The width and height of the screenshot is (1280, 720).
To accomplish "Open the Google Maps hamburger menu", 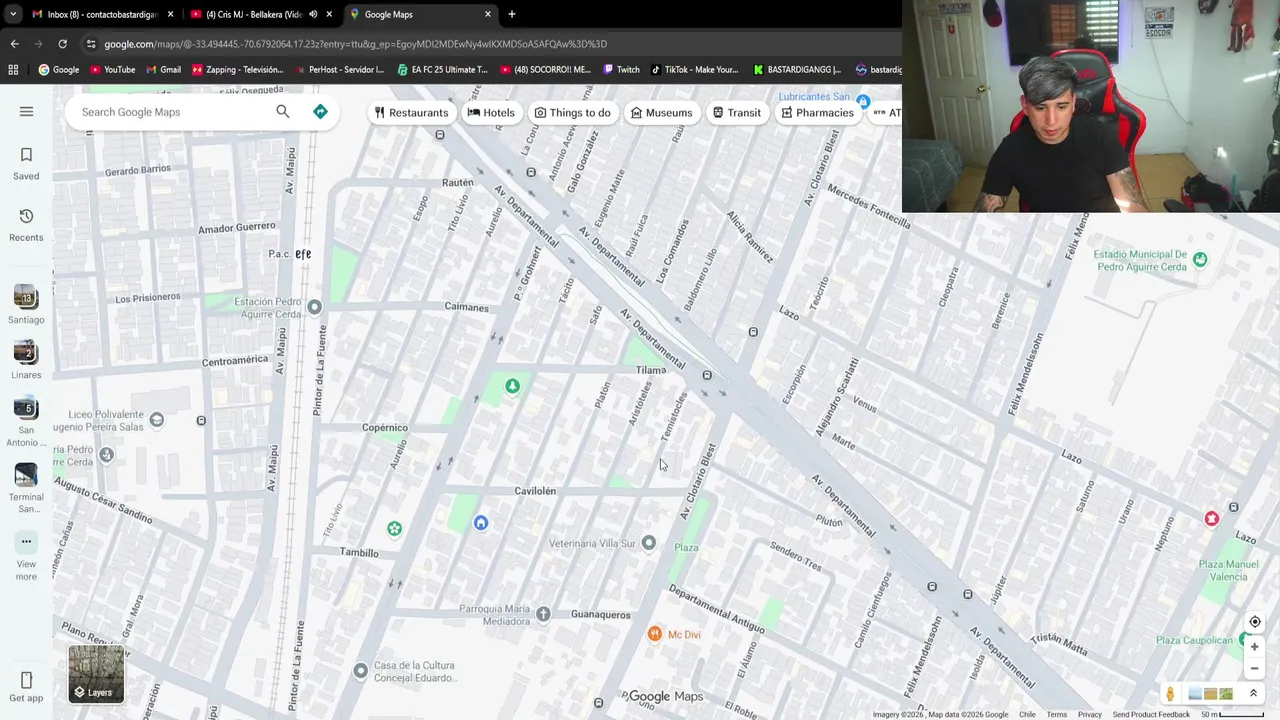I will coord(26,111).
